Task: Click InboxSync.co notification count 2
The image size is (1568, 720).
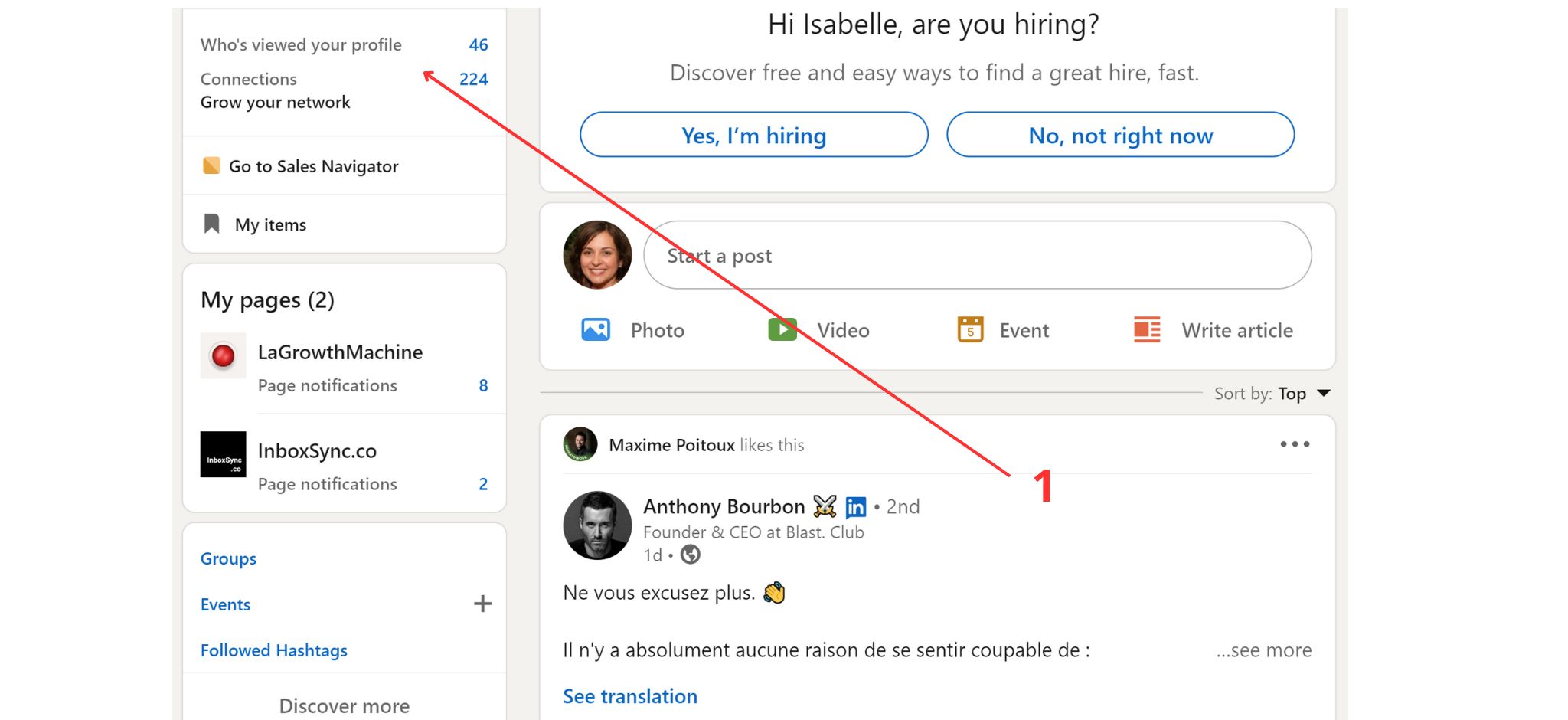Action: click(483, 484)
